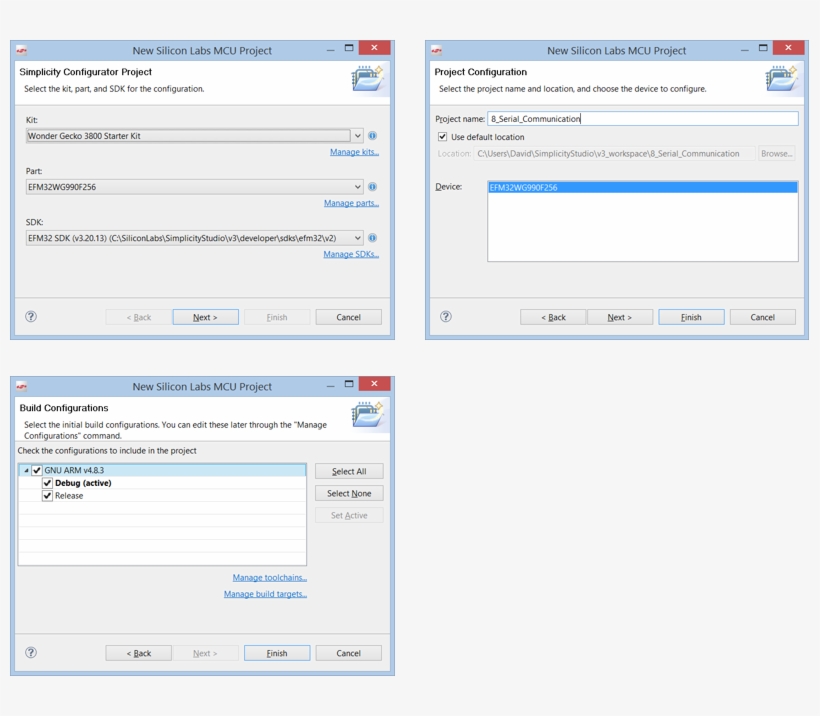Click help icon in Project Configuration dialog
Image resolution: width=820 pixels, height=716 pixels.
(x=446, y=316)
